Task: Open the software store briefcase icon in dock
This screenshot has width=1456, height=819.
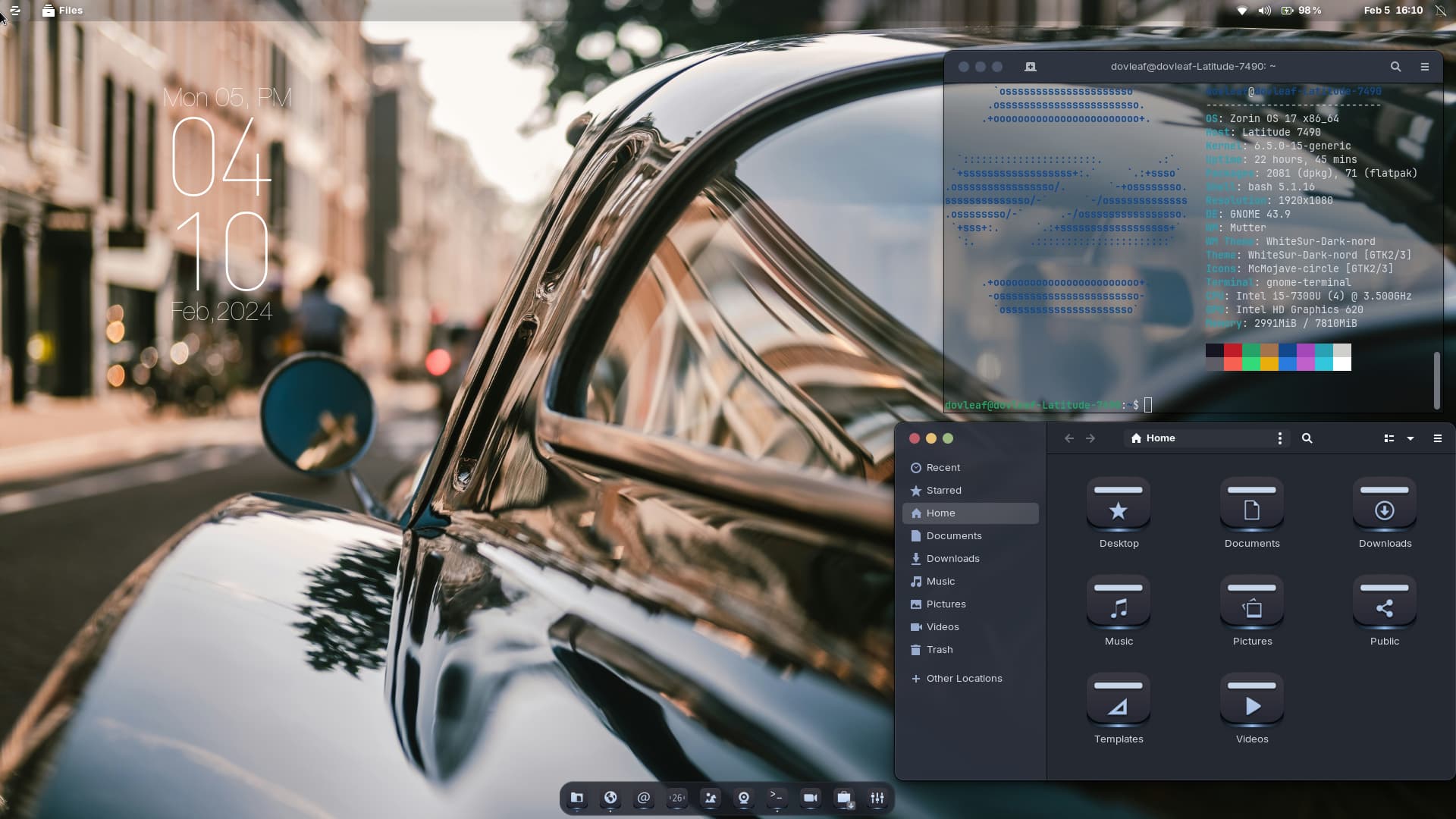Action: point(844,798)
